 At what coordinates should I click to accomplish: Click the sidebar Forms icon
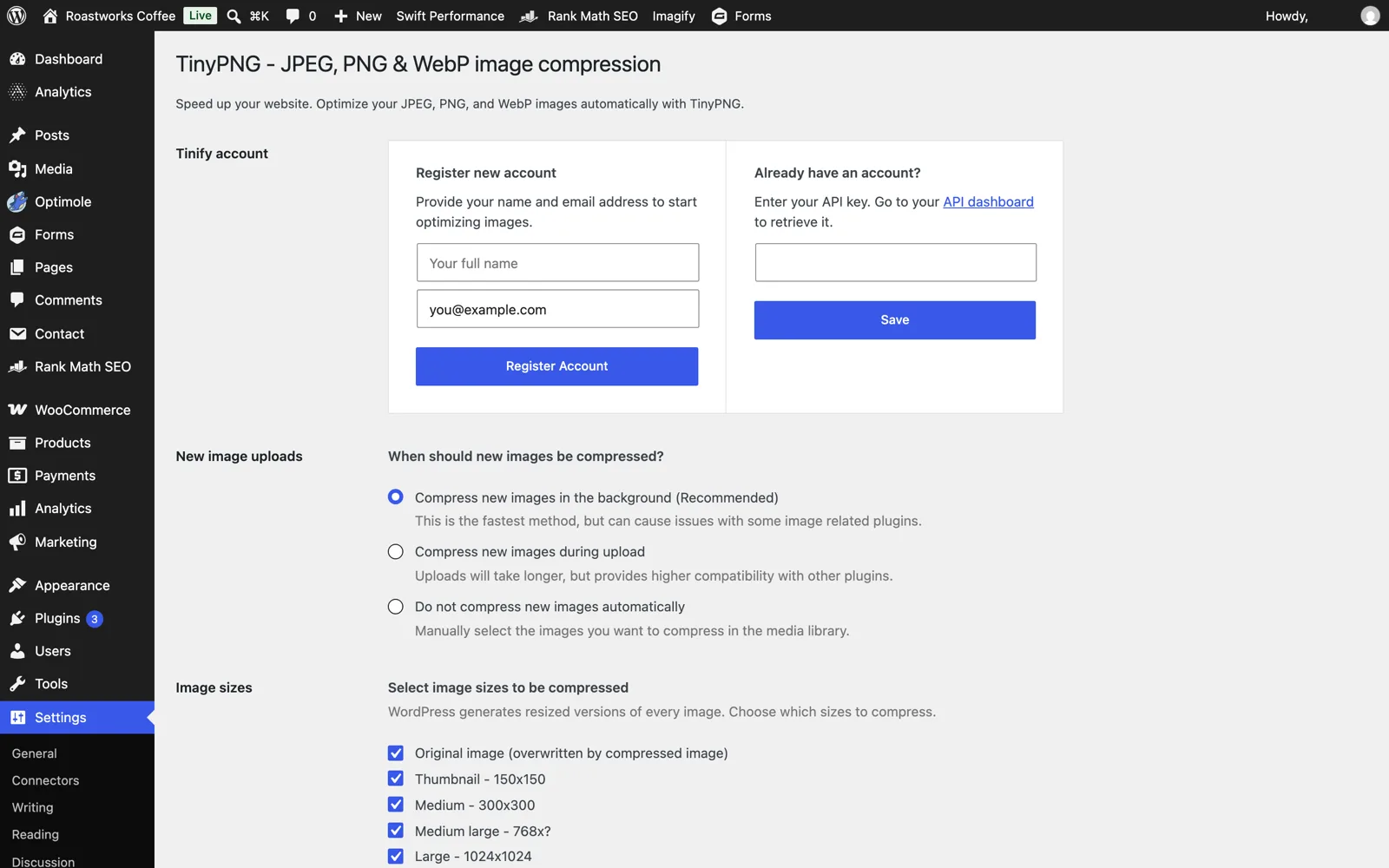pyautogui.click(x=17, y=234)
